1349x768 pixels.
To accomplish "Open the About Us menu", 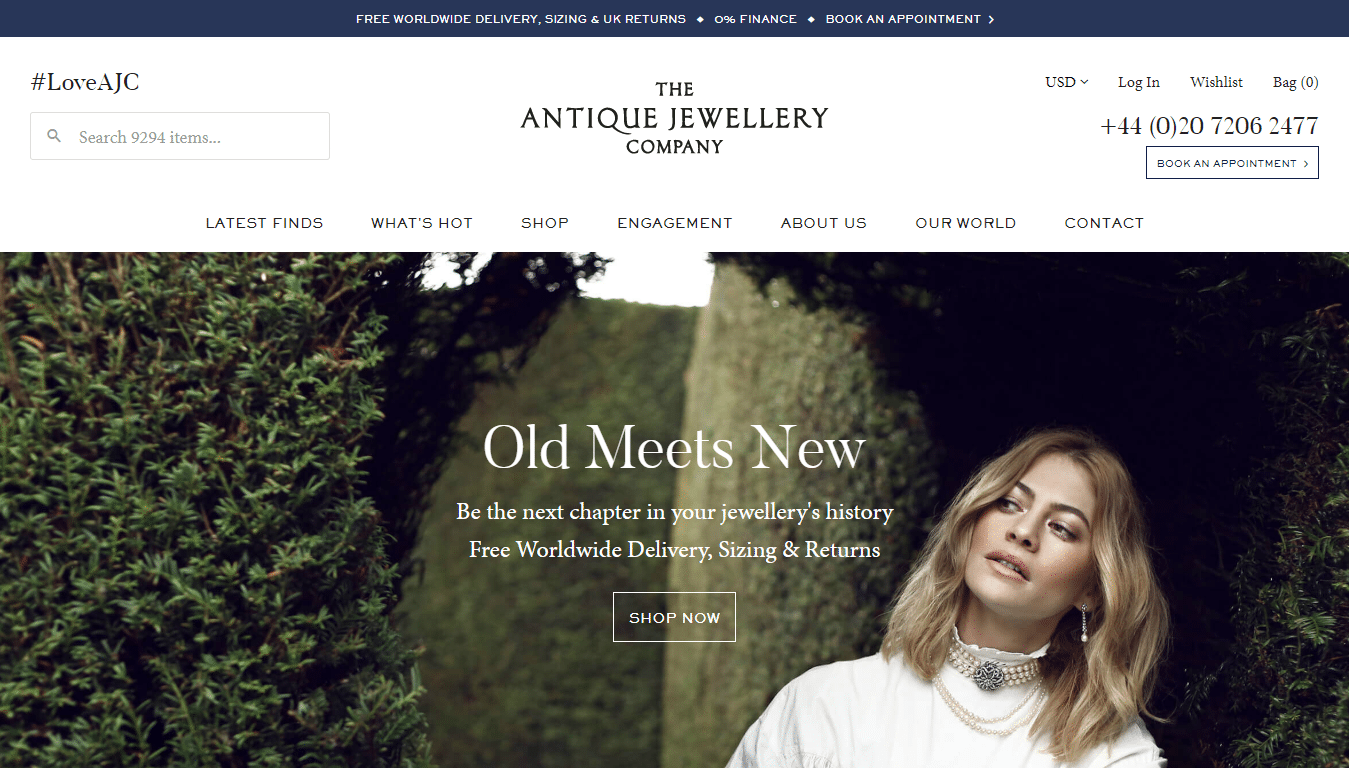I will [824, 223].
